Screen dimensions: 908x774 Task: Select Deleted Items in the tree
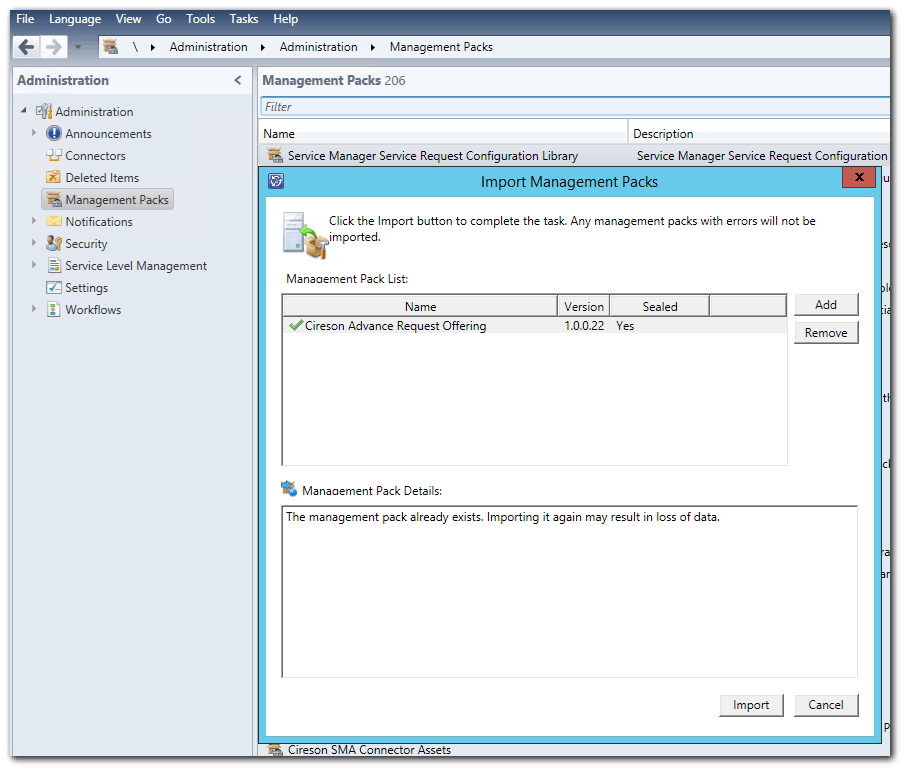tap(102, 177)
